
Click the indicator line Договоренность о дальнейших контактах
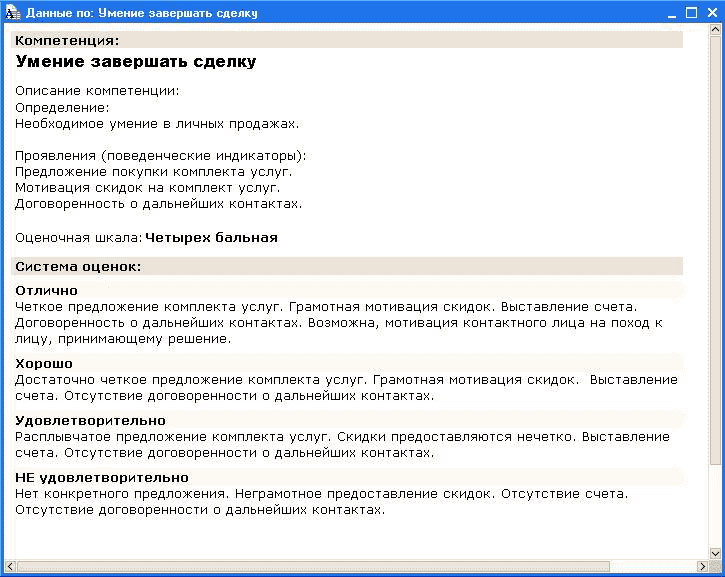(x=159, y=204)
